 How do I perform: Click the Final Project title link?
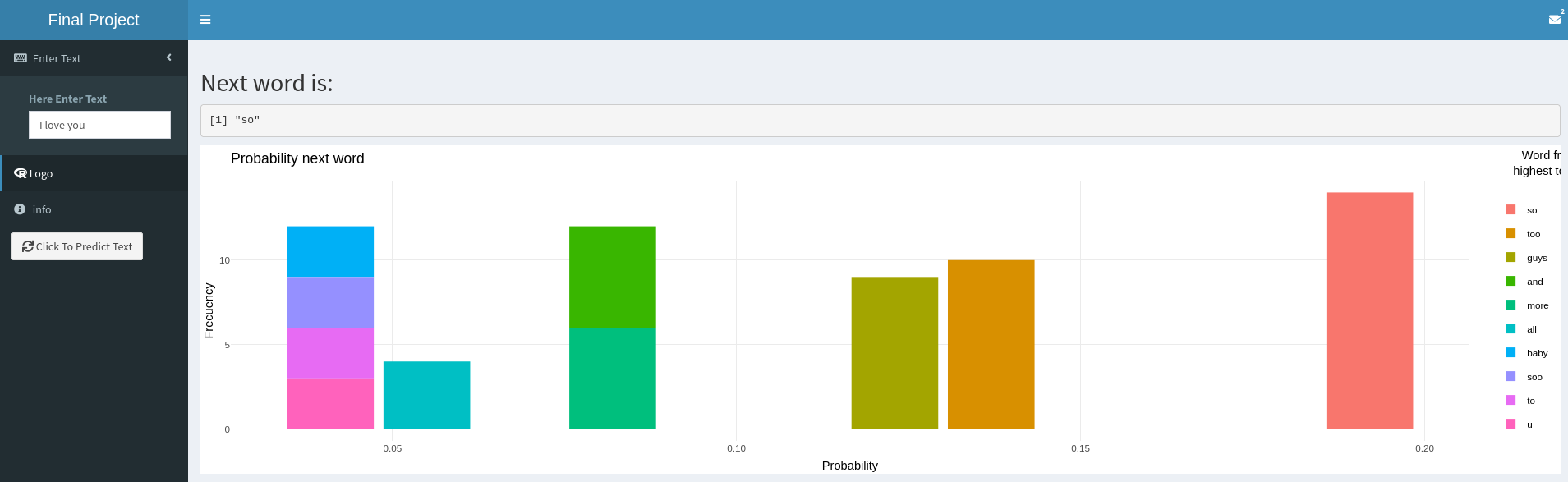94,20
